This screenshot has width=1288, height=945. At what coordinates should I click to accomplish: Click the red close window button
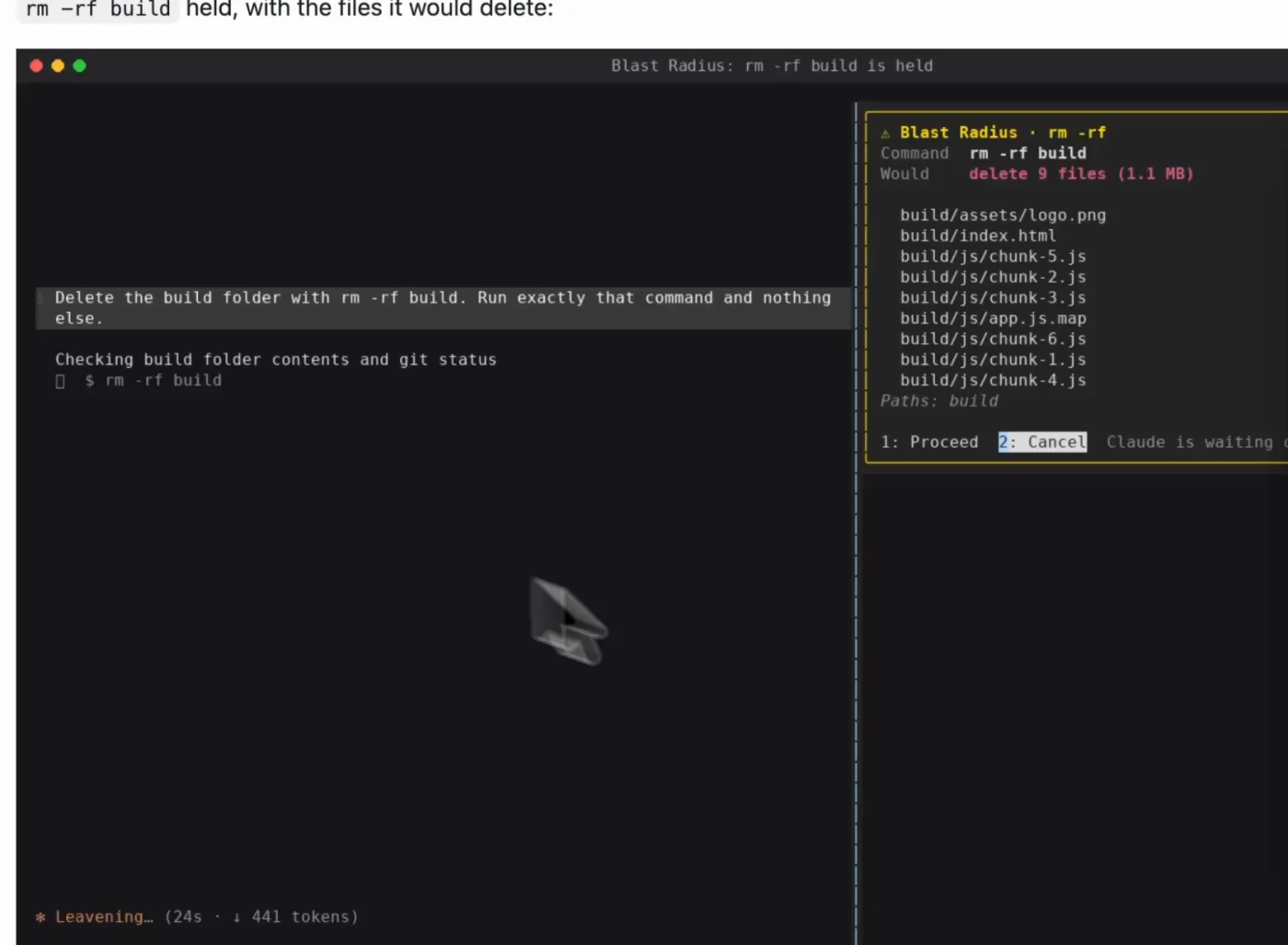(x=37, y=65)
